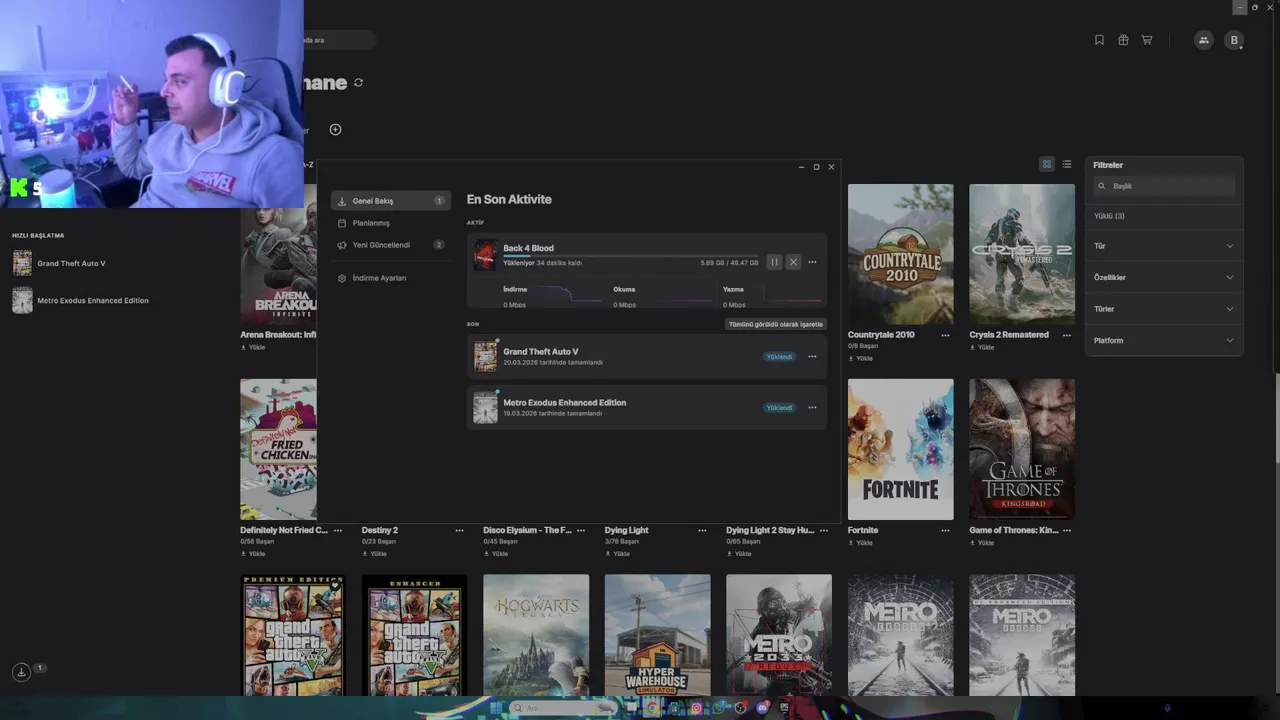Screen dimensions: 1280x720
Task: Open Game of Thrones Kingsroad options menu
Action: click(x=1067, y=530)
